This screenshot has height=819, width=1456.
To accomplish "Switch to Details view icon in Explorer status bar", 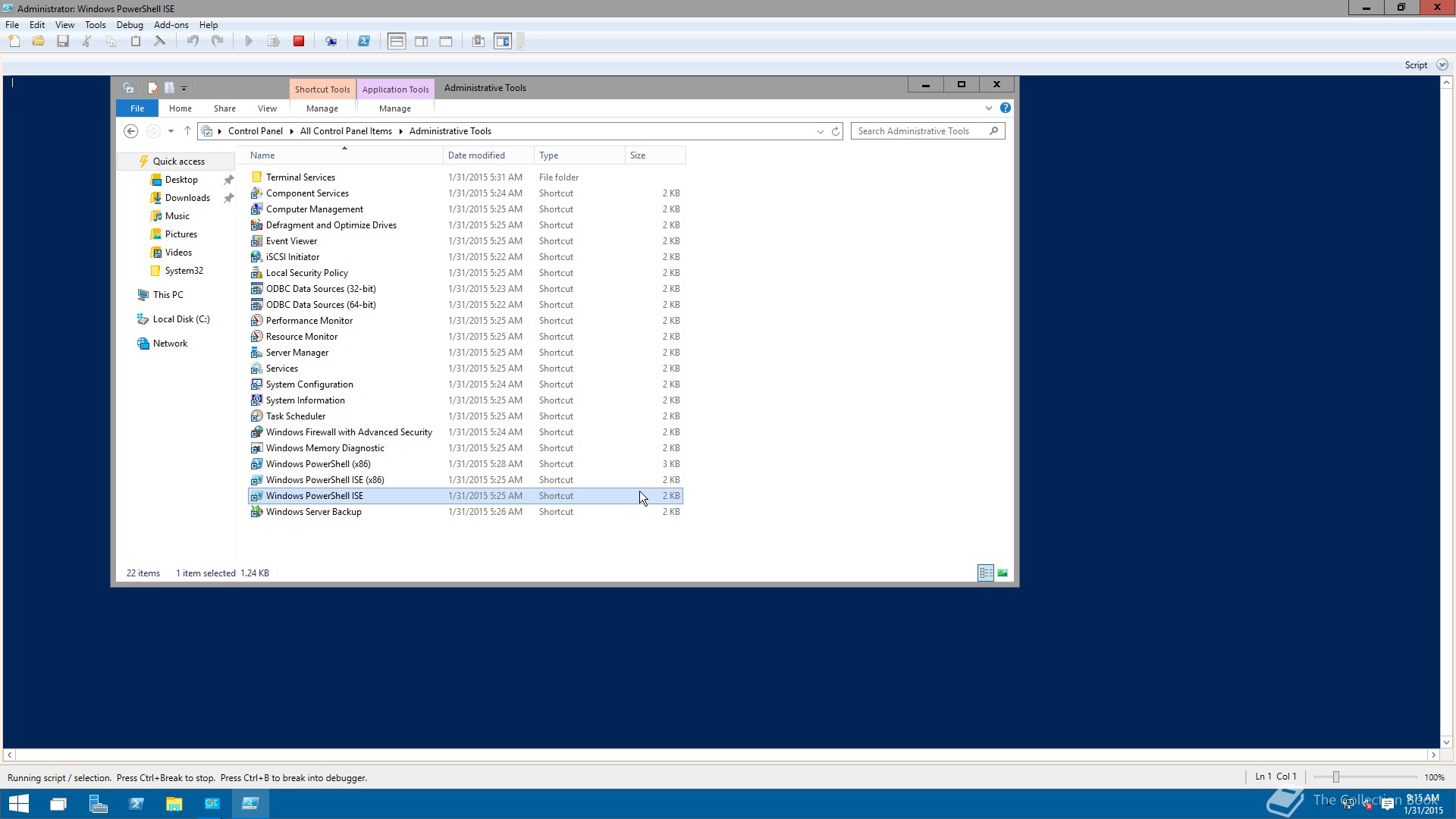I will click(986, 573).
